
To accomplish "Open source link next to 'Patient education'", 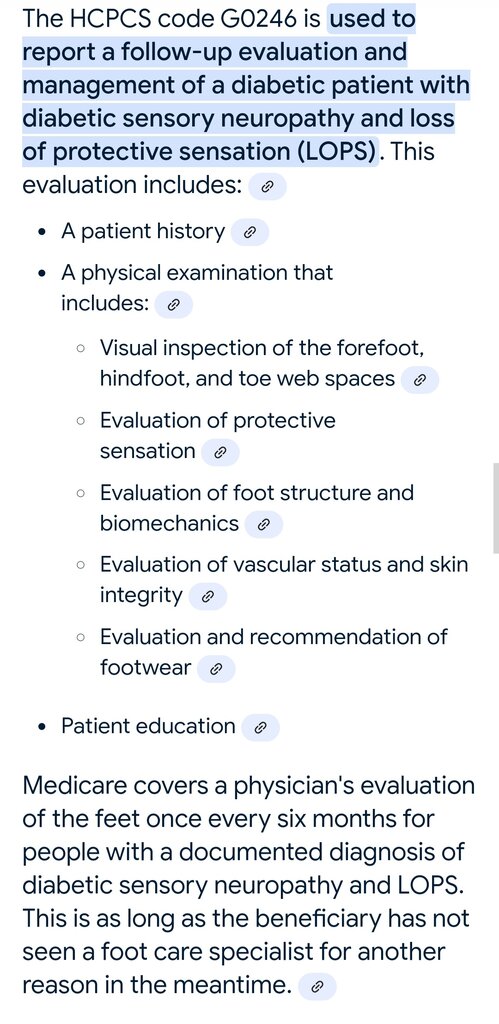I will tap(260, 728).
